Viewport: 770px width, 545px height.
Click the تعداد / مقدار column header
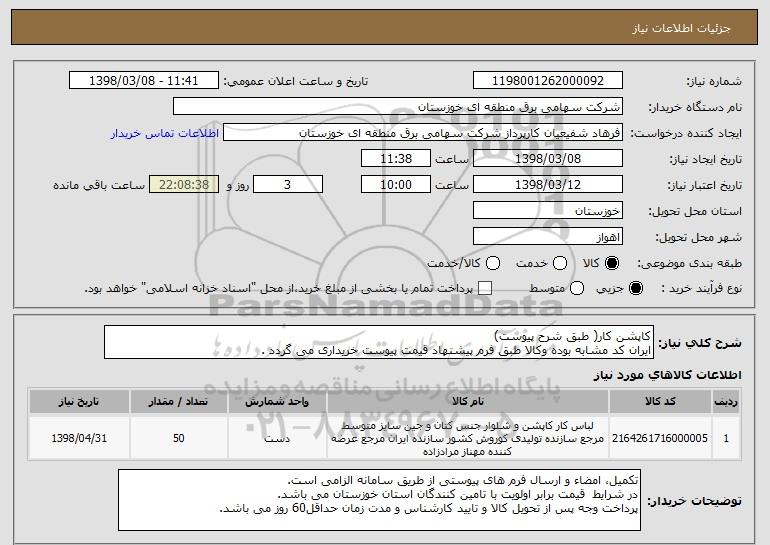pyautogui.click(x=178, y=402)
